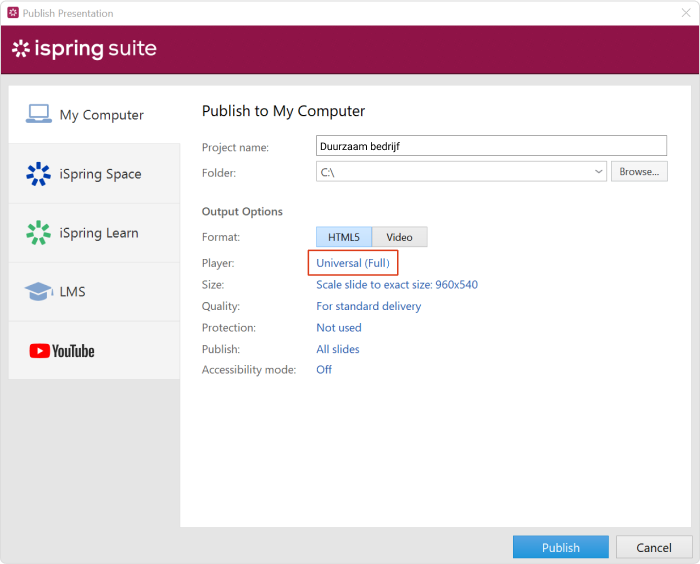Cancel the publish dialog
This screenshot has width=700, height=564.
pyautogui.click(x=652, y=547)
